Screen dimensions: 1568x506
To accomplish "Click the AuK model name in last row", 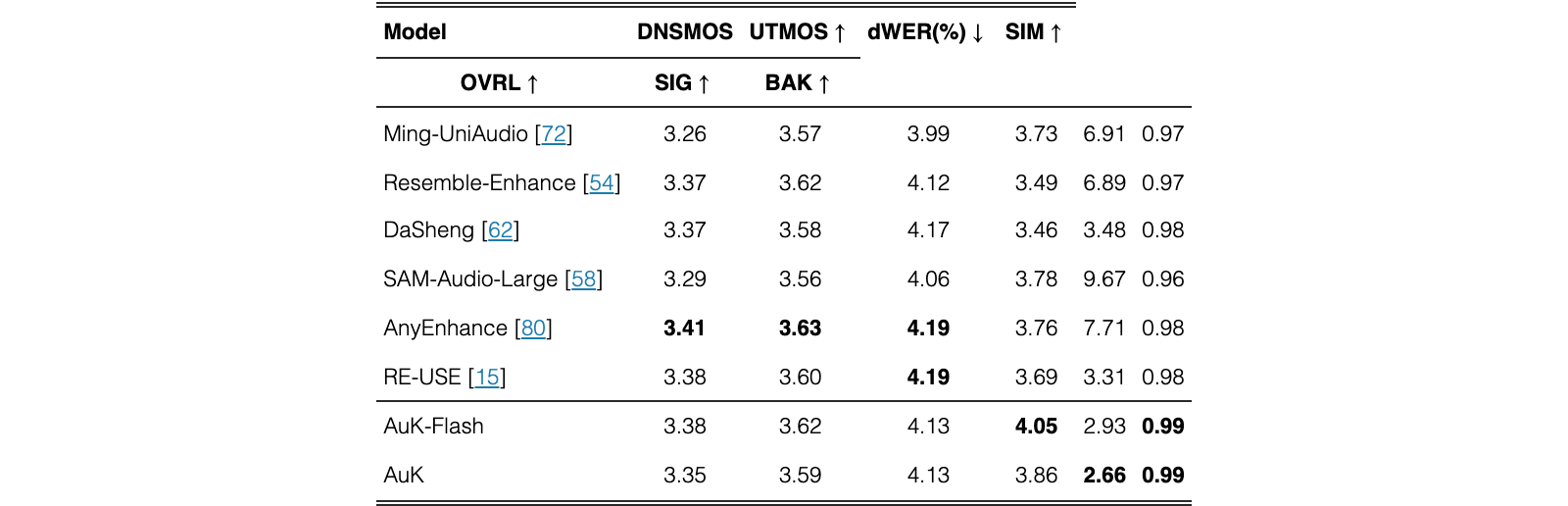I will pyautogui.click(x=404, y=475).
